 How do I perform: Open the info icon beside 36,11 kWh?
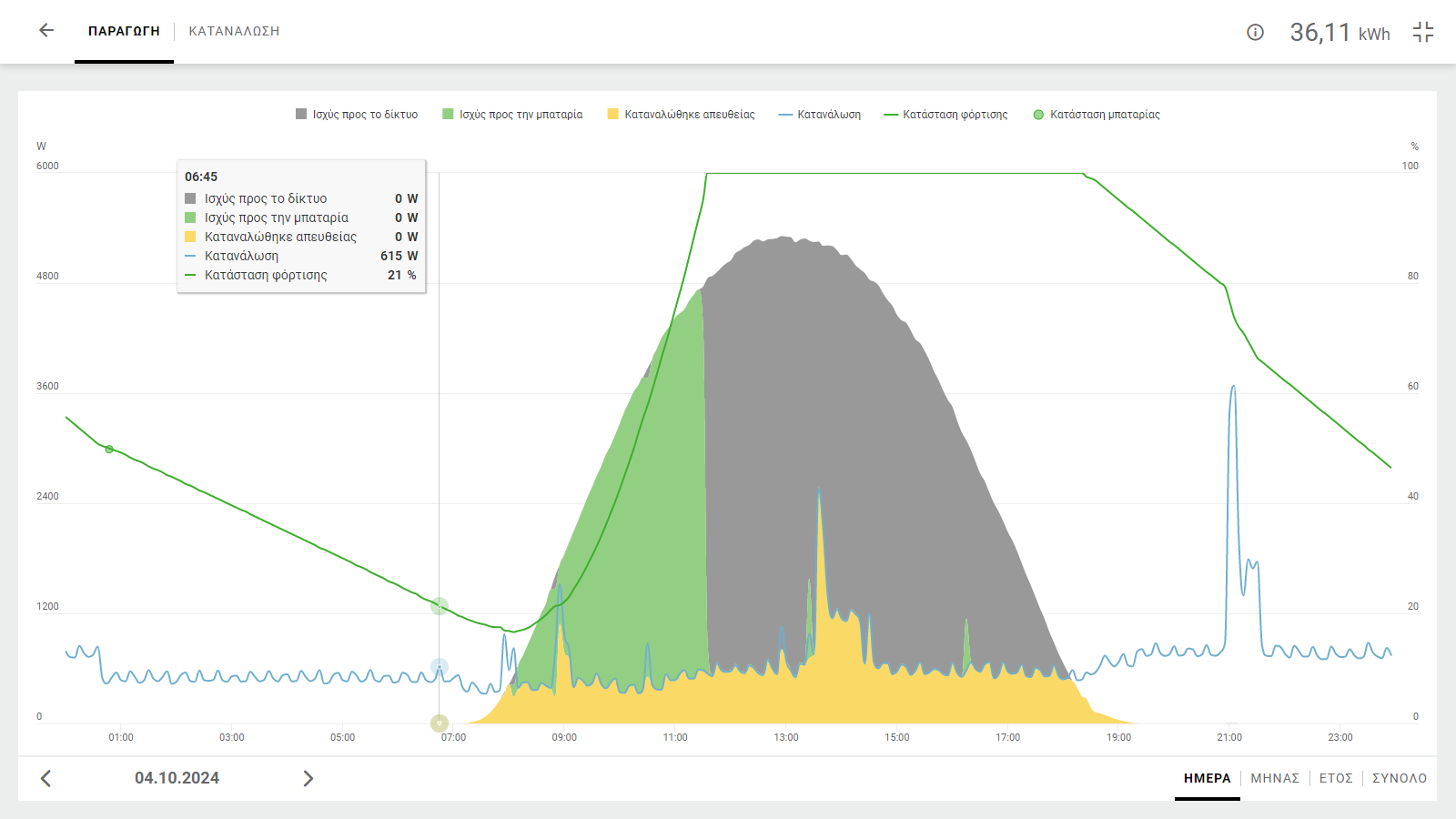point(1255,33)
